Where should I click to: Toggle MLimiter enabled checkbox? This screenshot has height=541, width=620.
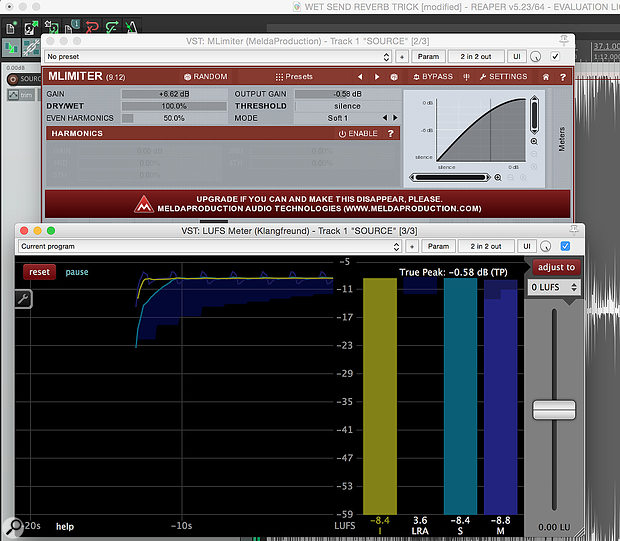click(555, 57)
